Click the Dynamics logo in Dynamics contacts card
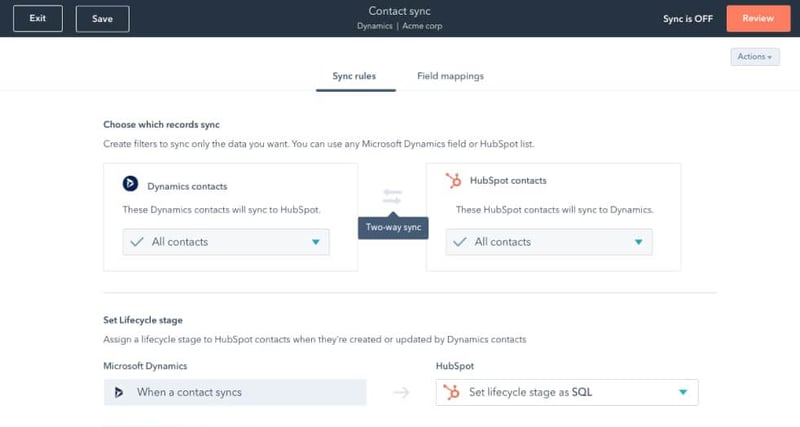 [x=129, y=184]
